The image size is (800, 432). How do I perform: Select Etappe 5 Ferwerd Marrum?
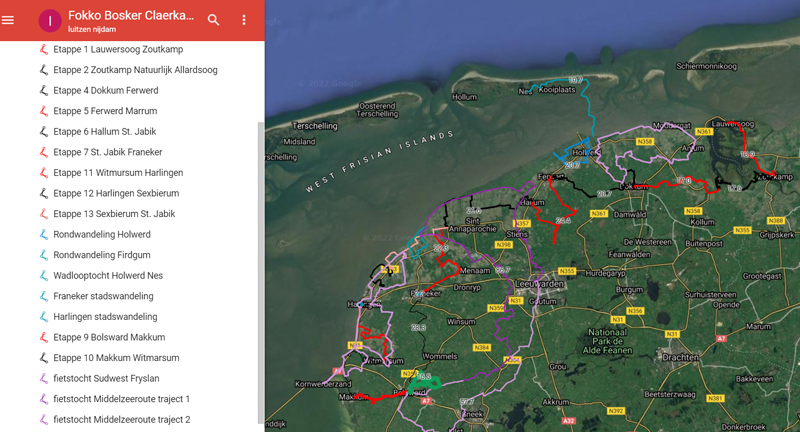click(105, 111)
